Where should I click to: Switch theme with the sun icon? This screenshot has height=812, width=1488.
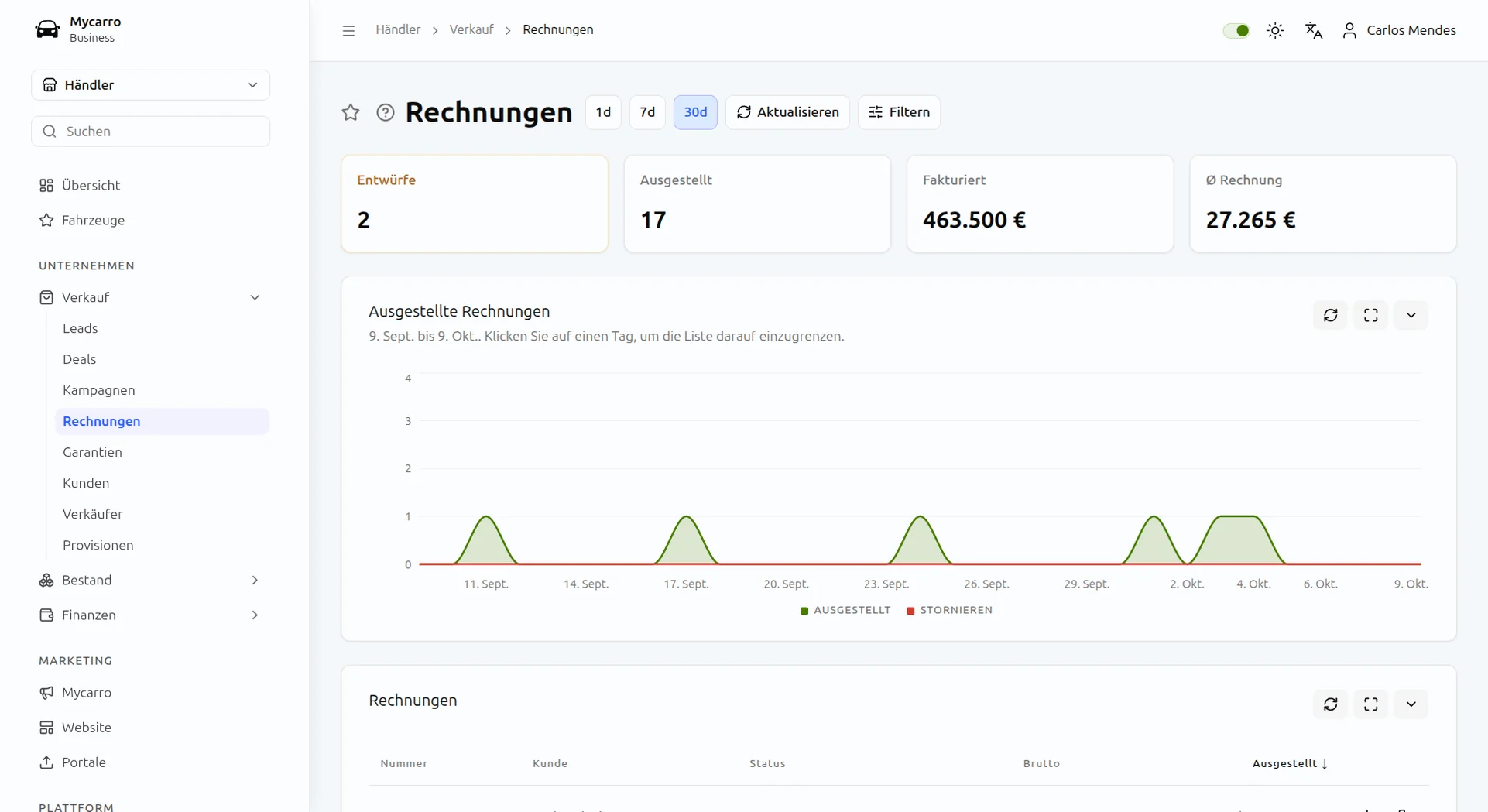coord(1275,30)
